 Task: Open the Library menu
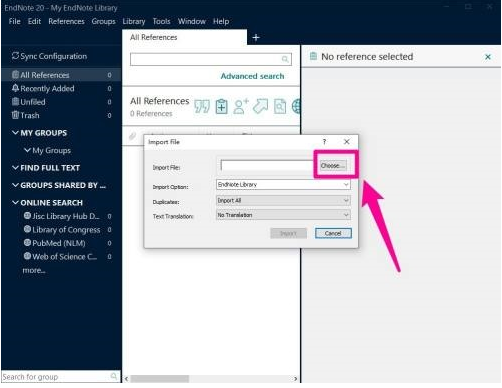pyautogui.click(x=134, y=21)
